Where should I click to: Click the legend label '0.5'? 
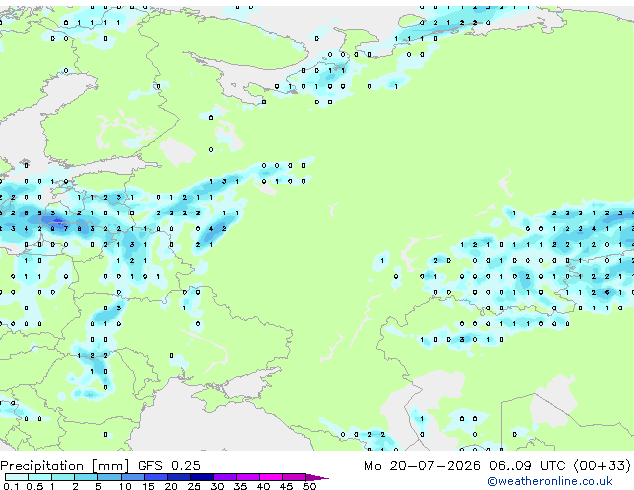pos(35,486)
